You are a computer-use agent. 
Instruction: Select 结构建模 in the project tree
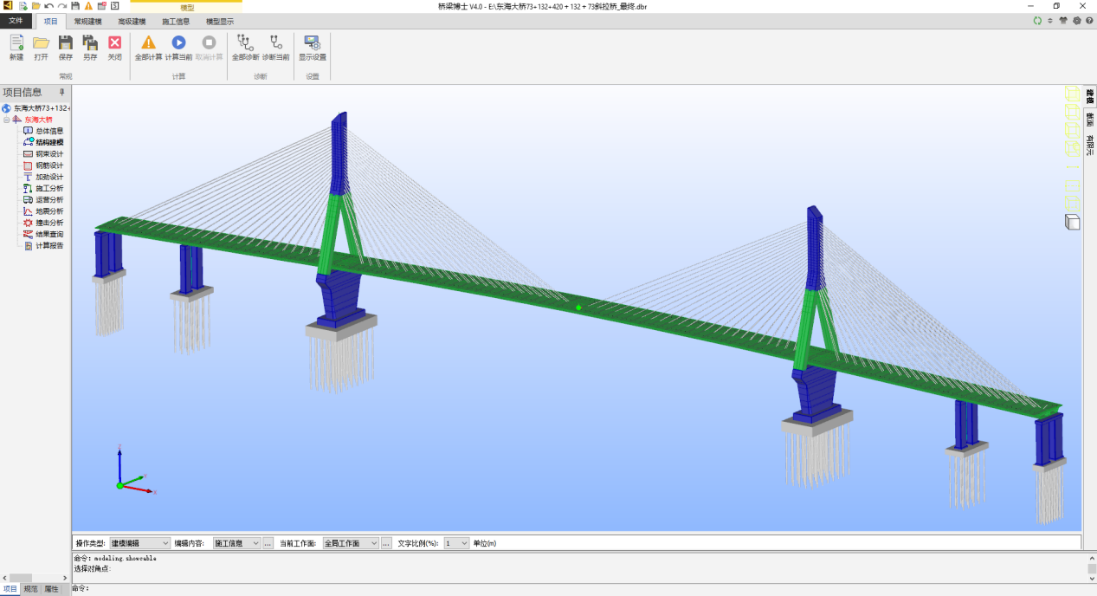click(49, 142)
